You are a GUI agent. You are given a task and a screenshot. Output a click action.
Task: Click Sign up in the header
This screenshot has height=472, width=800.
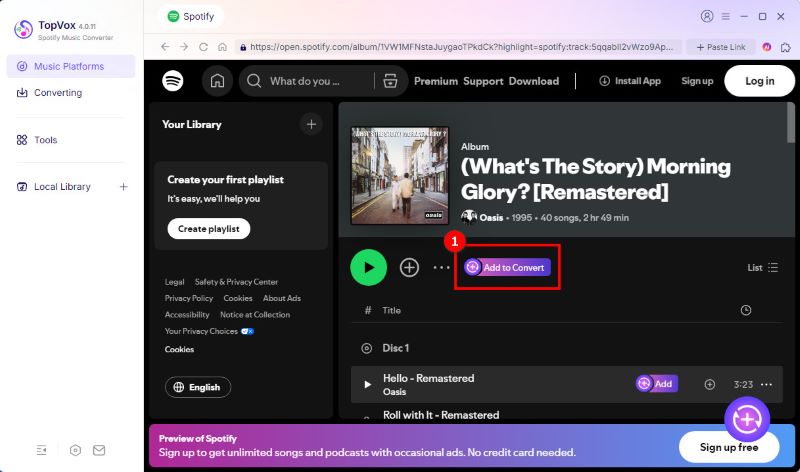(x=697, y=81)
